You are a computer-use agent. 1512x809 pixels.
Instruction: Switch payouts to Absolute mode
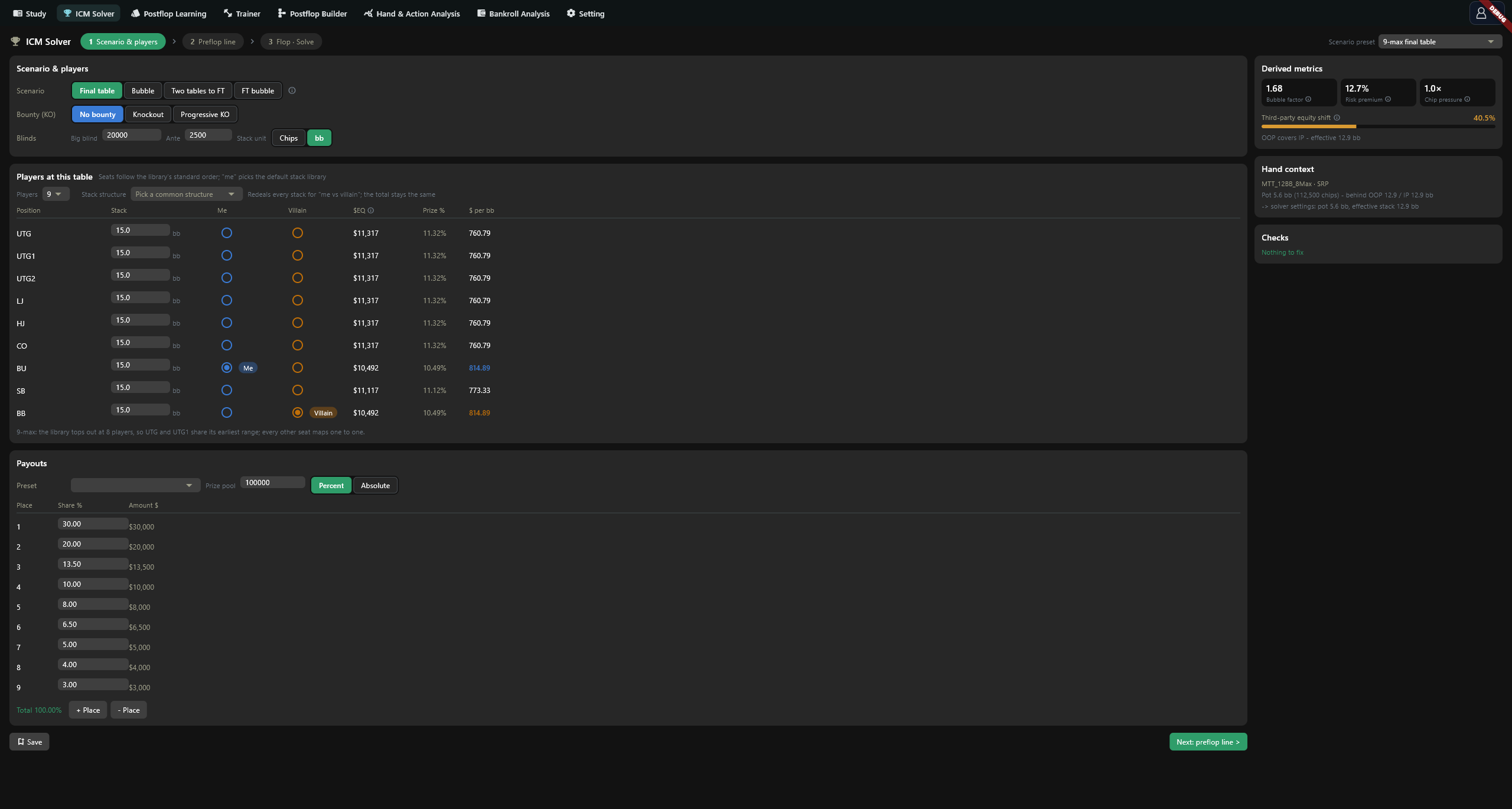point(375,485)
